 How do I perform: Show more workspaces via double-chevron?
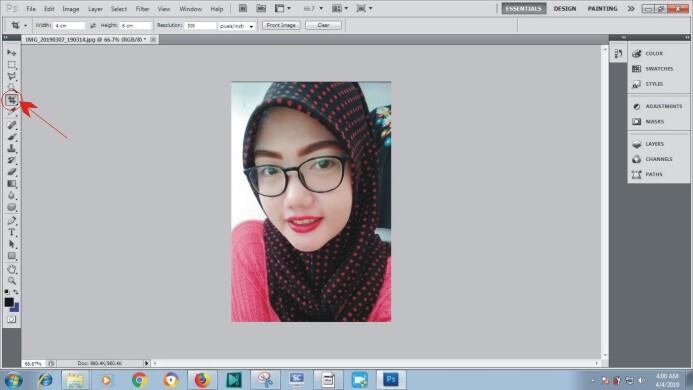pyautogui.click(x=631, y=8)
